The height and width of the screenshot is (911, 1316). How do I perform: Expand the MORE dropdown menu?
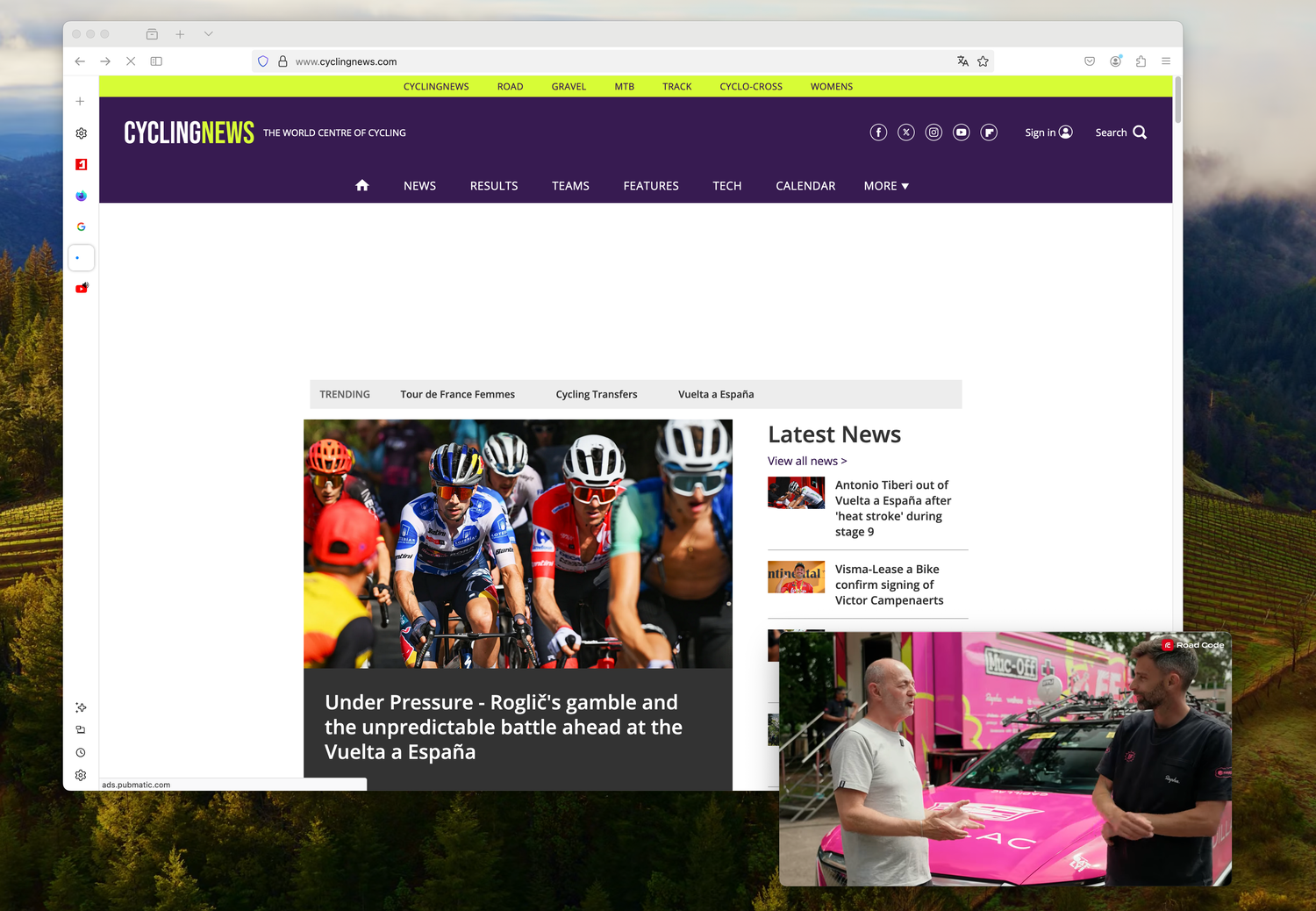(x=886, y=186)
